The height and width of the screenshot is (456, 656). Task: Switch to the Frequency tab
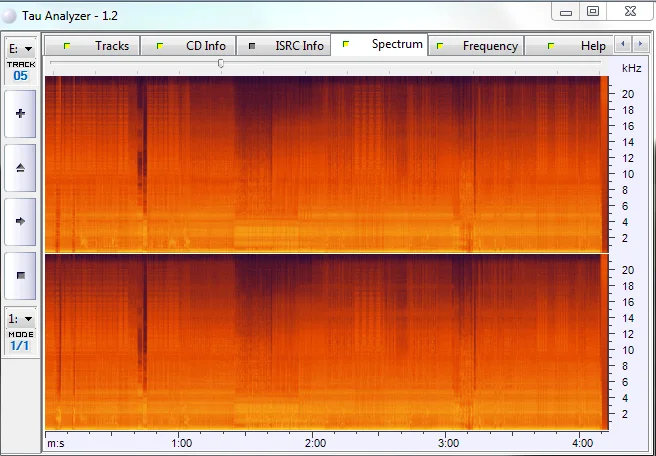tap(476, 46)
